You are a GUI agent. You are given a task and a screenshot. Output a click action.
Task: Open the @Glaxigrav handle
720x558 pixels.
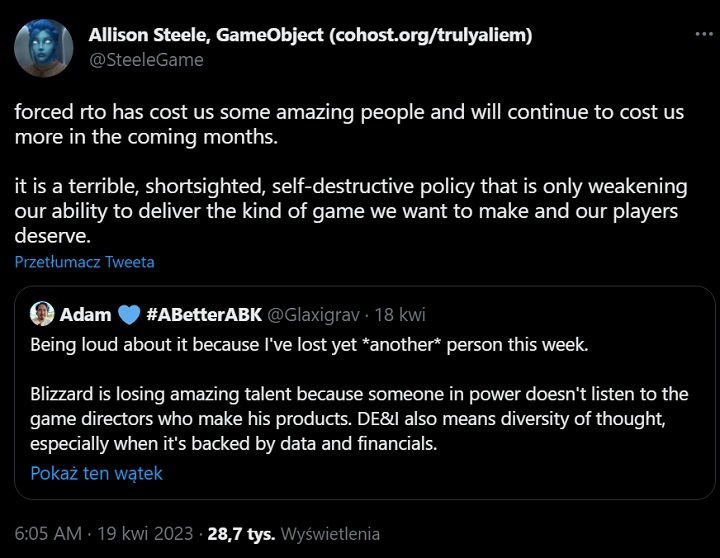pos(313,314)
